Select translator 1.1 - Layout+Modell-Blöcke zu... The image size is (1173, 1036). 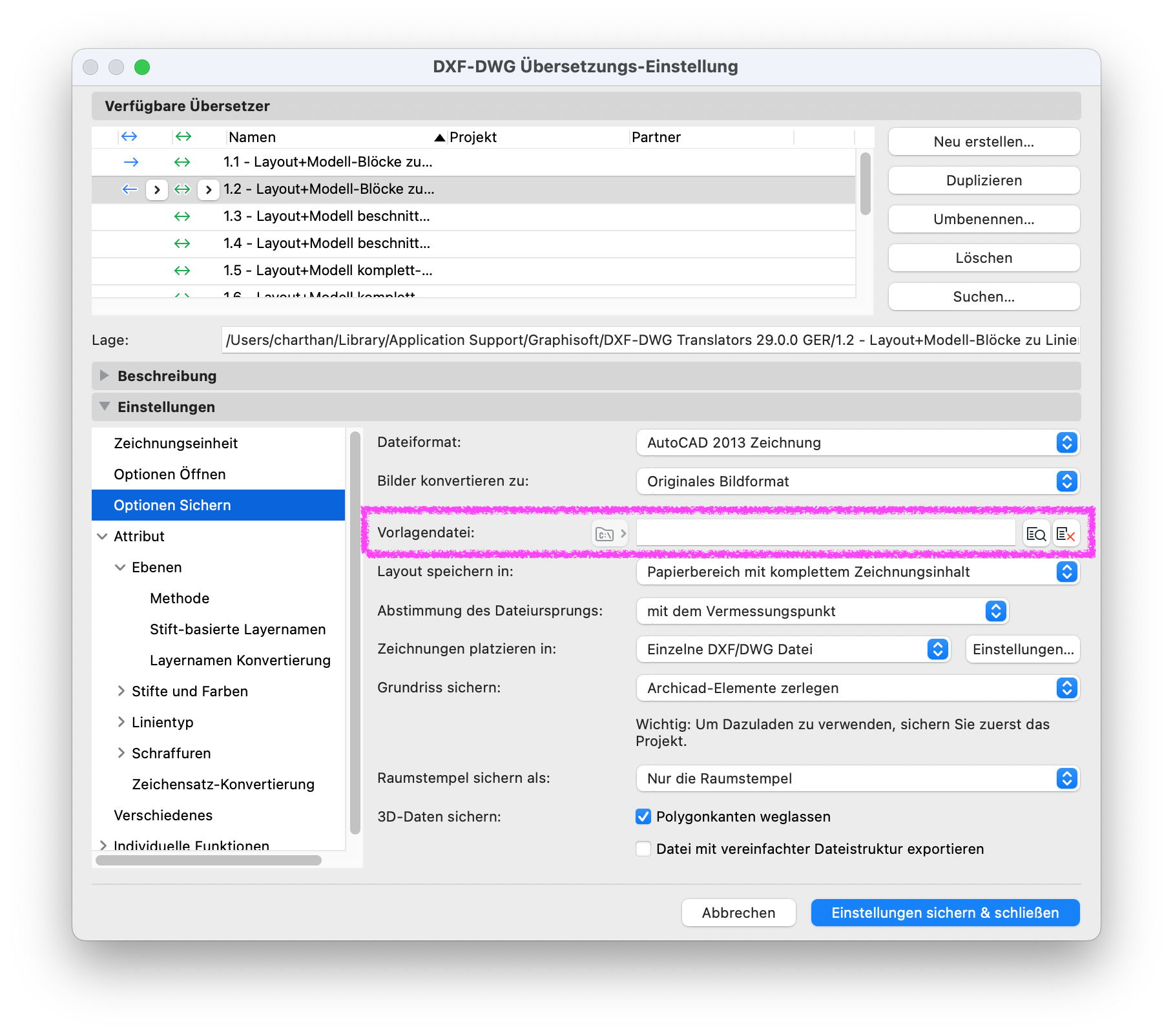tap(473, 162)
